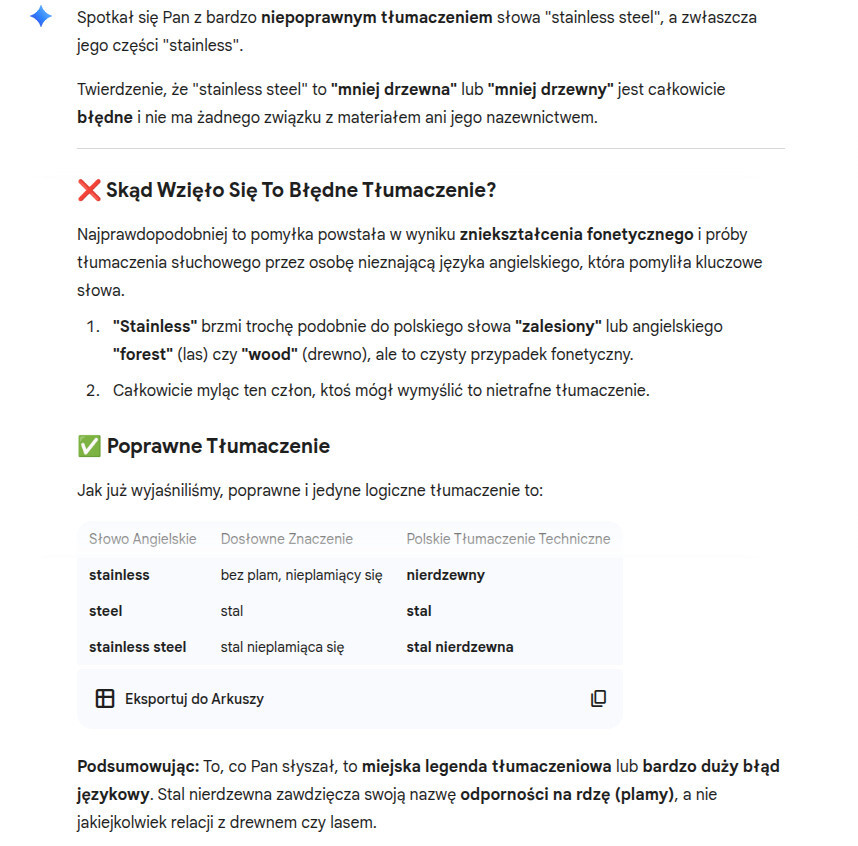Image resolution: width=858 pixels, height=846 pixels.
Task: Click the first numbered list item about "Stainless"
Action: (417, 340)
